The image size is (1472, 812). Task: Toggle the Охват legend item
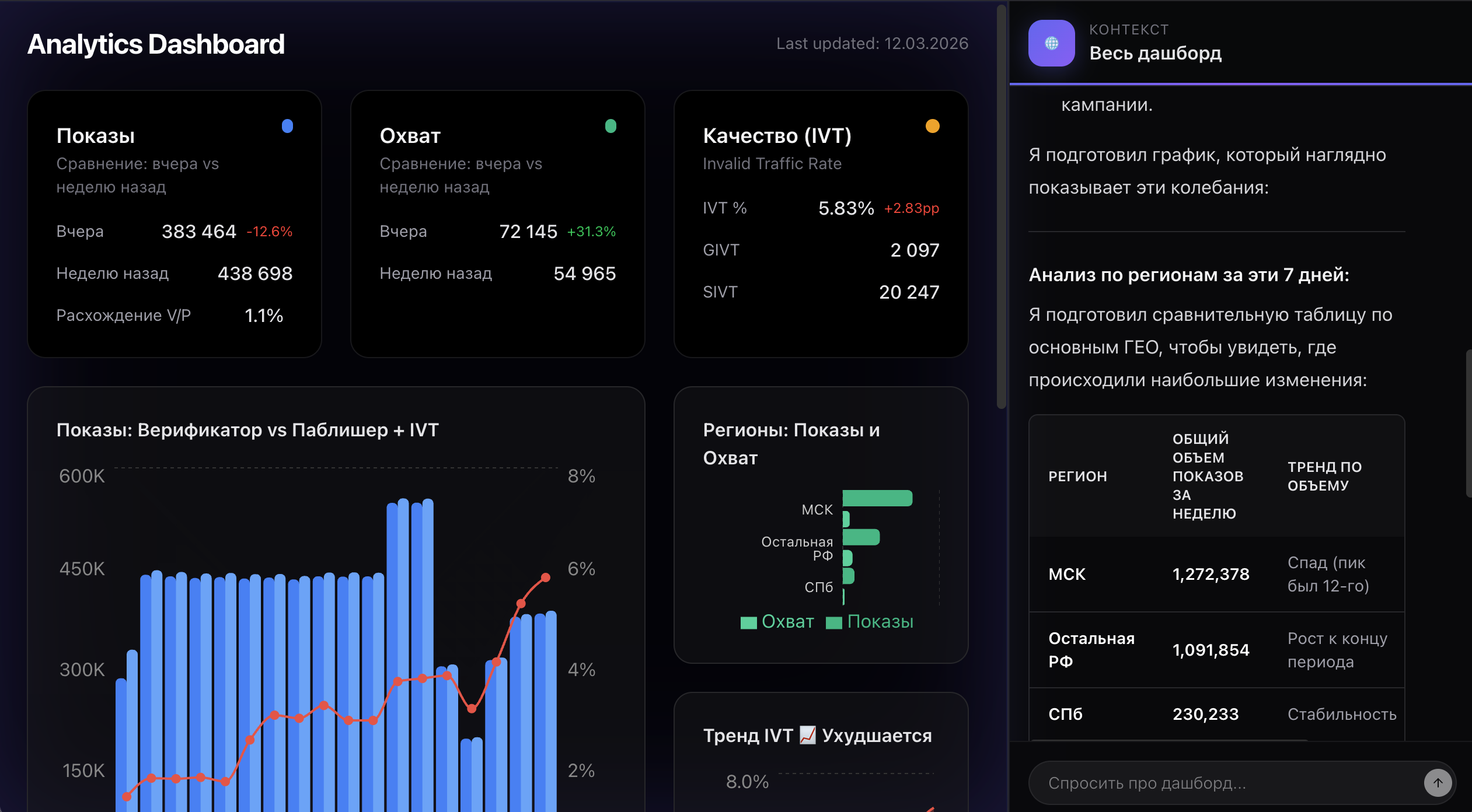point(787,622)
